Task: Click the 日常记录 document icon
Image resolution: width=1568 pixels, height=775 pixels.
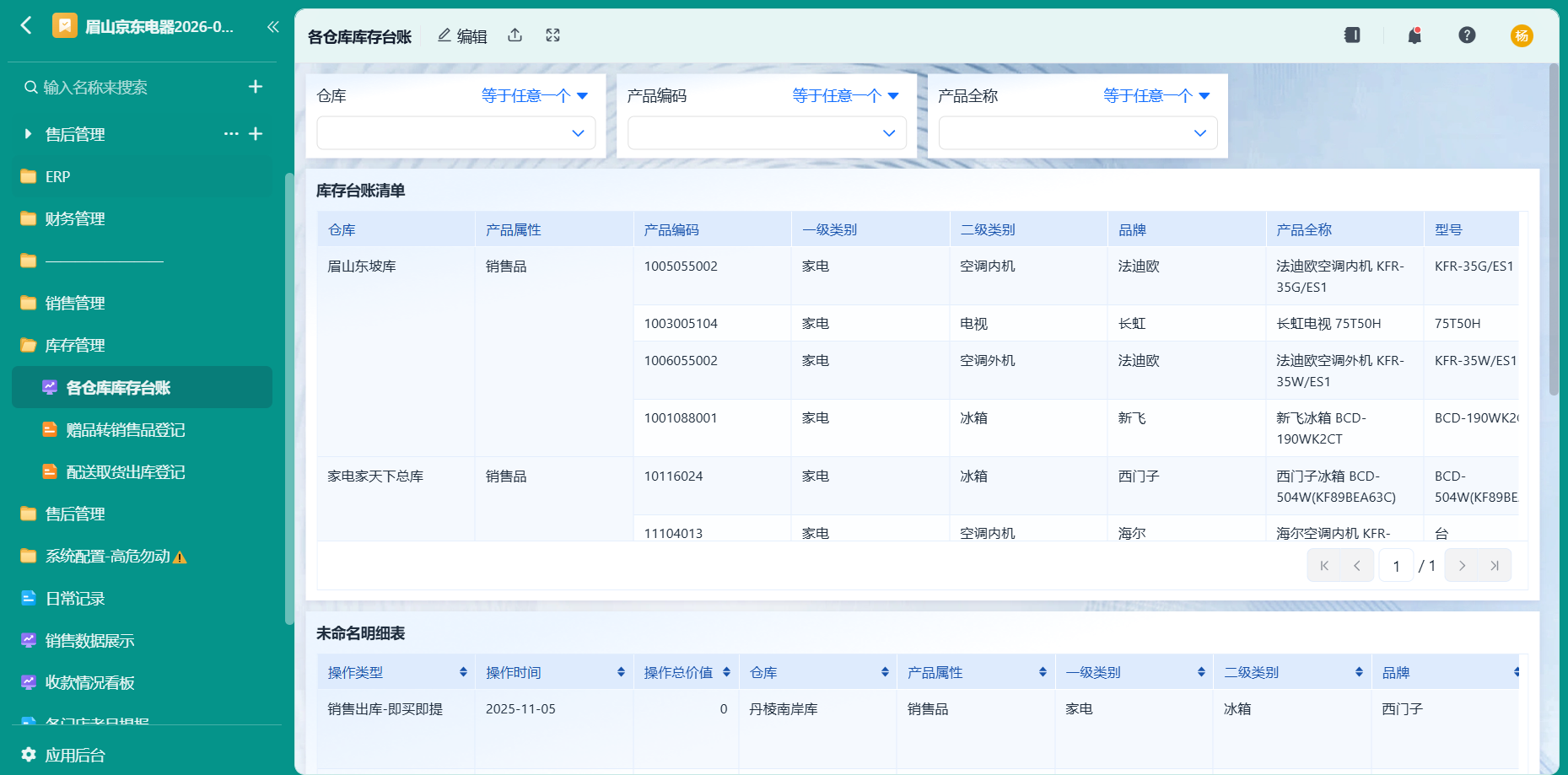Action: click(x=29, y=598)
